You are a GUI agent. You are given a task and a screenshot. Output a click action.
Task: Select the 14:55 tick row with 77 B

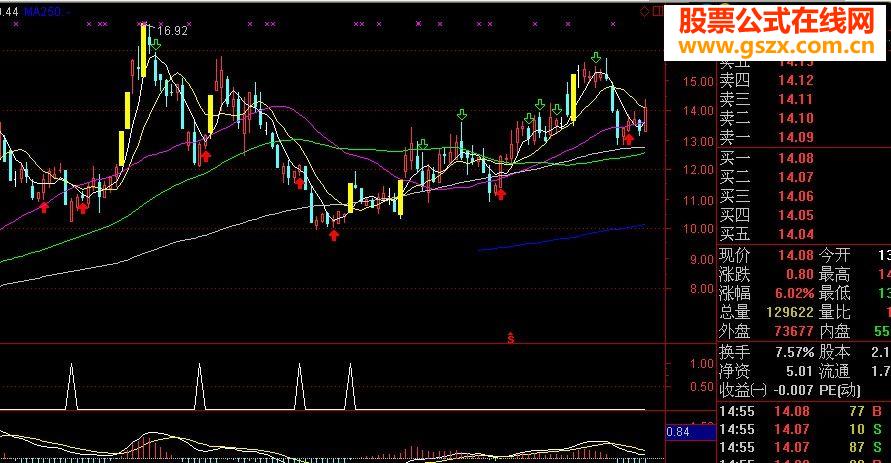click(803, 411)
